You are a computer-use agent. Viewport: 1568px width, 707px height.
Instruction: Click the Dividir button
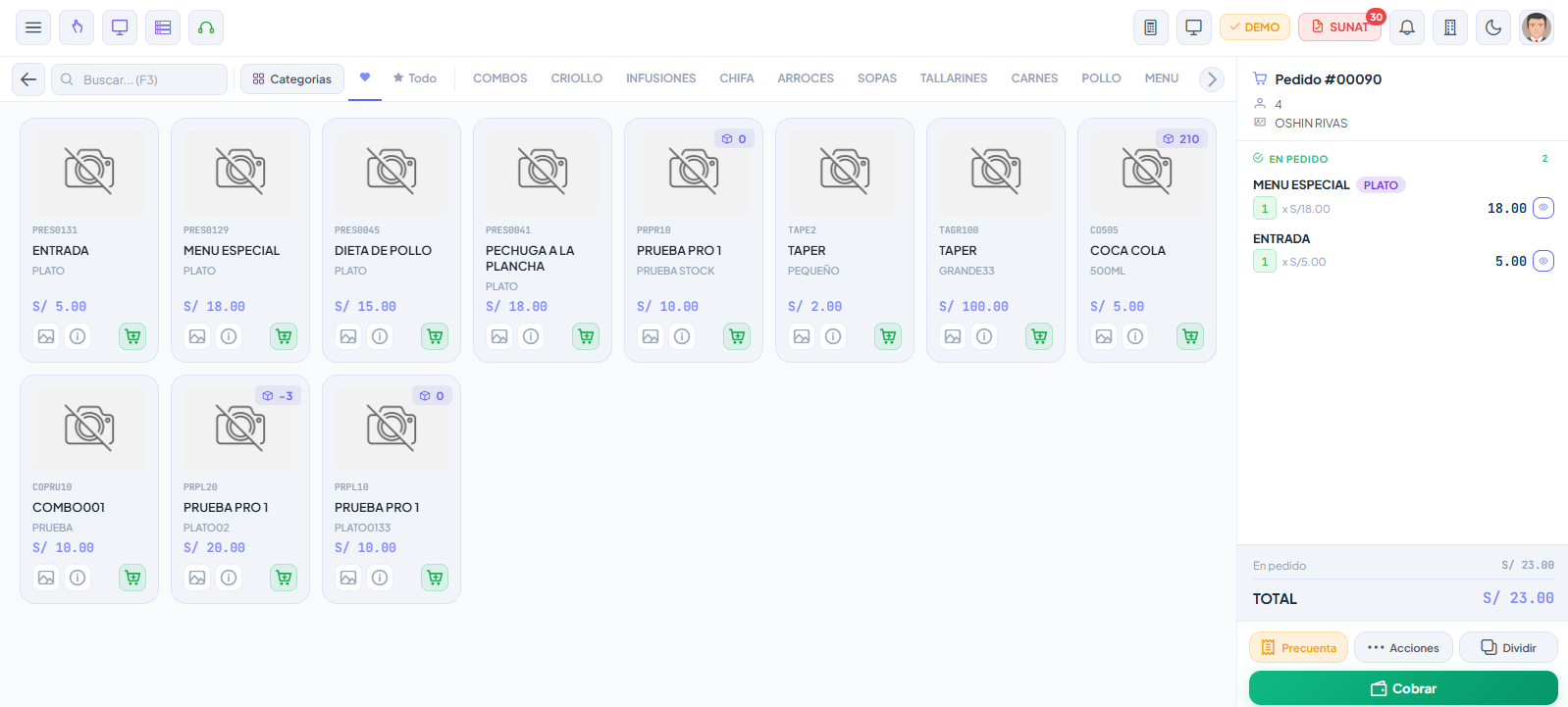tap(1508, 647)
